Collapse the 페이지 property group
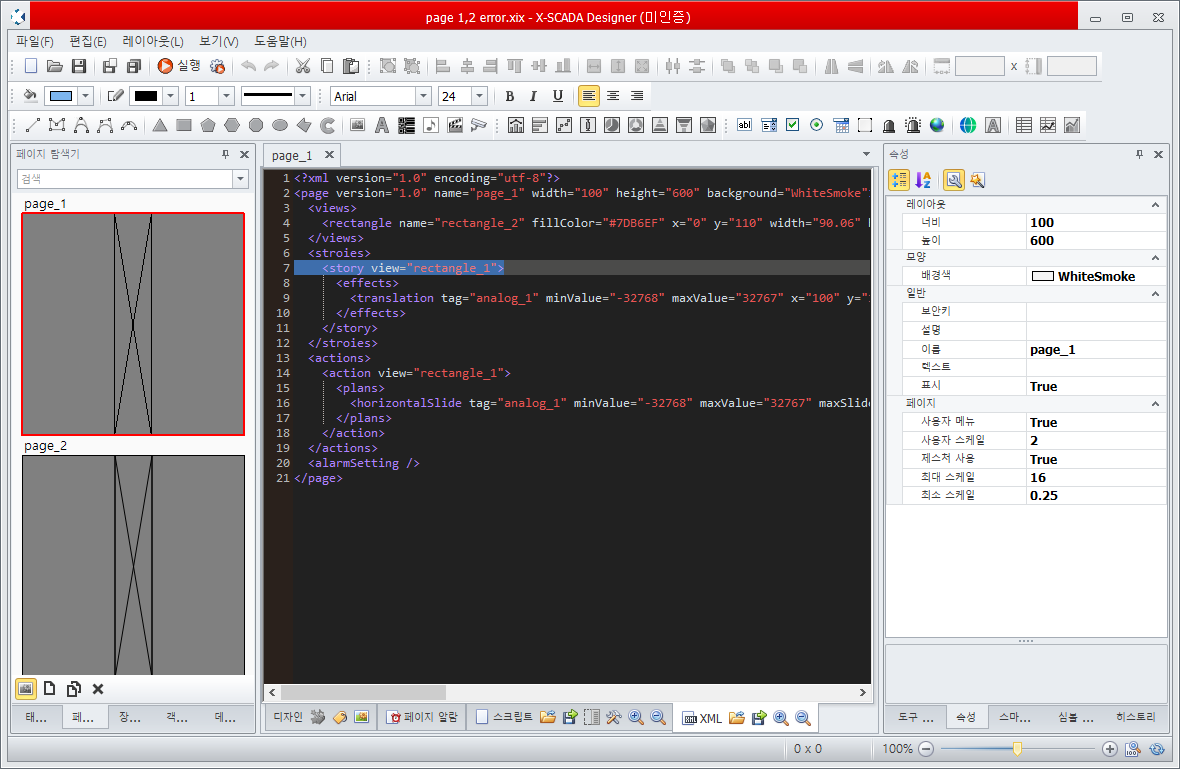This screenshot has width=1180, height=769. [1155, 404]
